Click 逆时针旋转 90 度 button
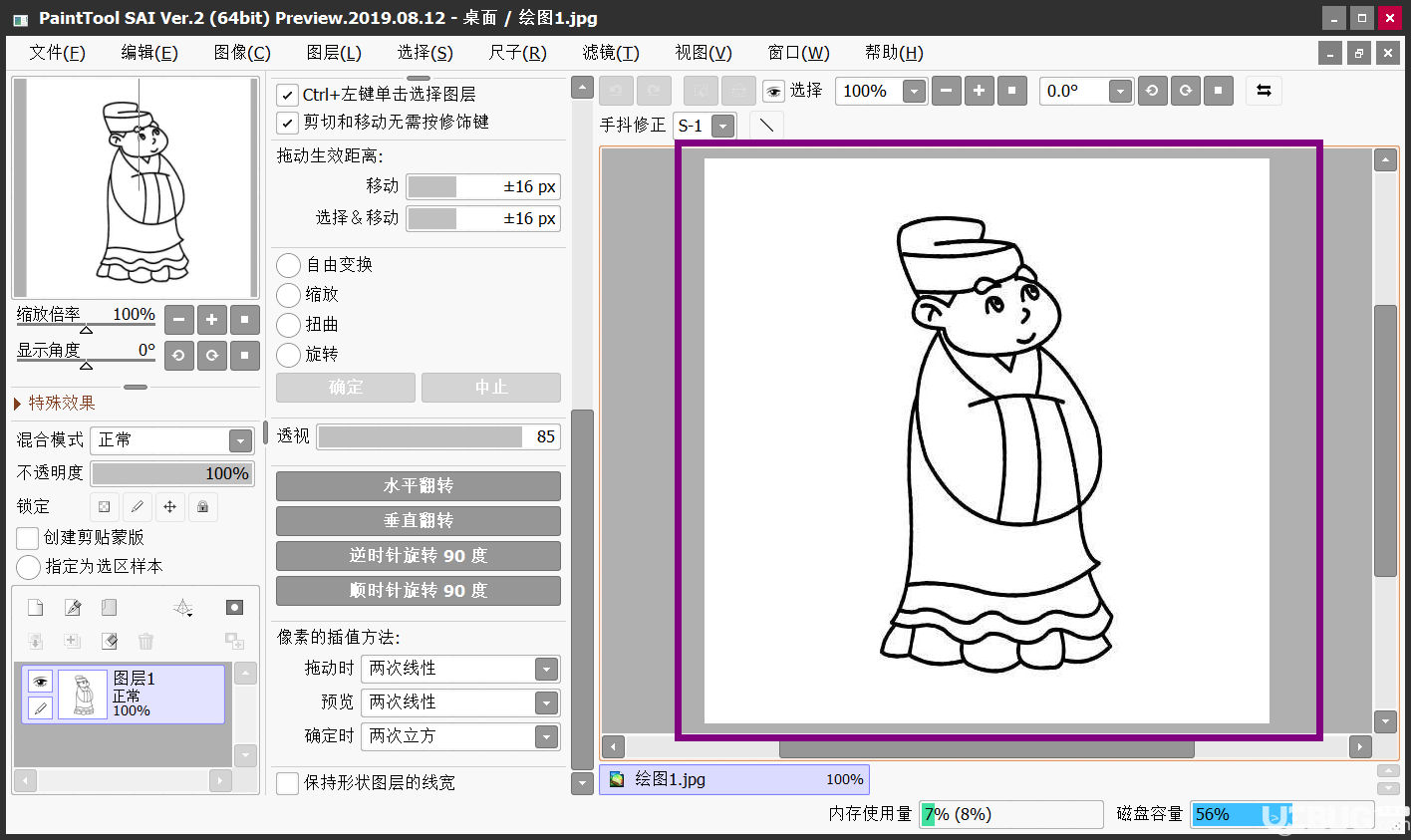The width and height of the screenshot is (1411, 840). (x=419, y=556)
